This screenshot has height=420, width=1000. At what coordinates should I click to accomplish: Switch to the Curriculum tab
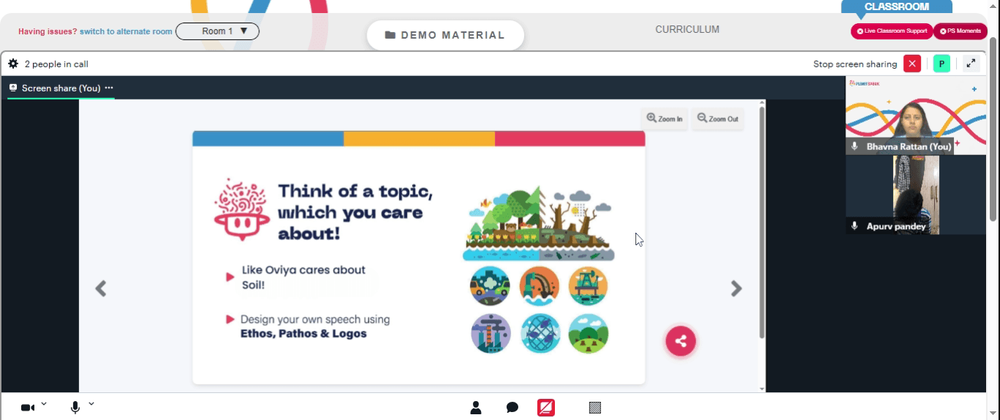click(687, 29)
